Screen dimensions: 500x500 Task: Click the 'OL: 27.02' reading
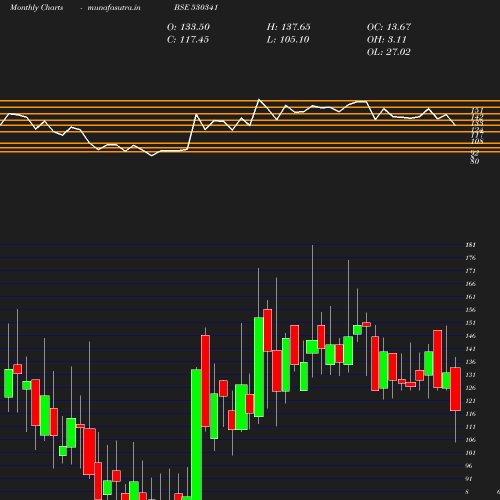tap(389, 52)
